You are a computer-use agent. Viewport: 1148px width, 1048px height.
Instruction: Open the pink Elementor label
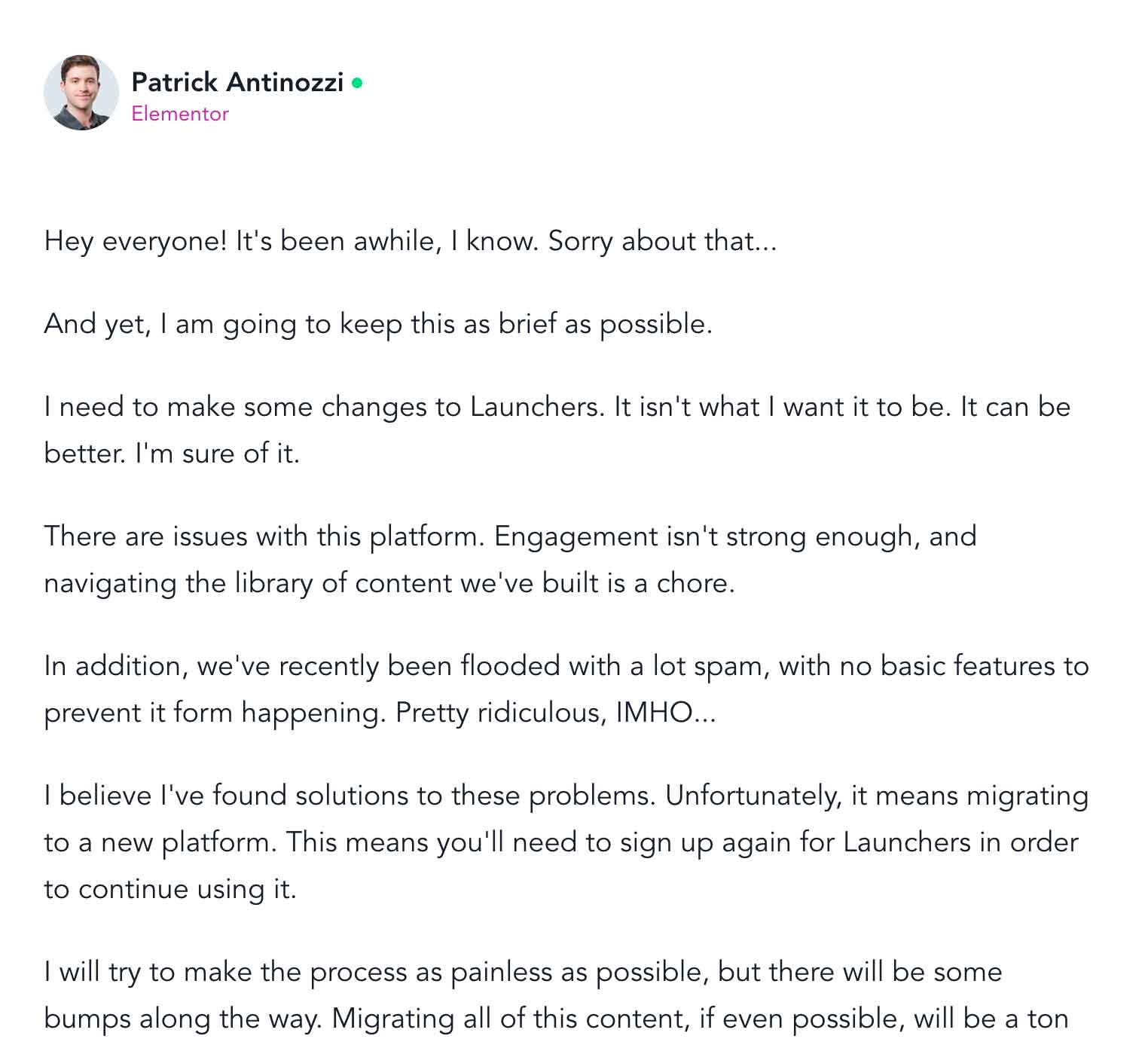(x=180, y=114)
